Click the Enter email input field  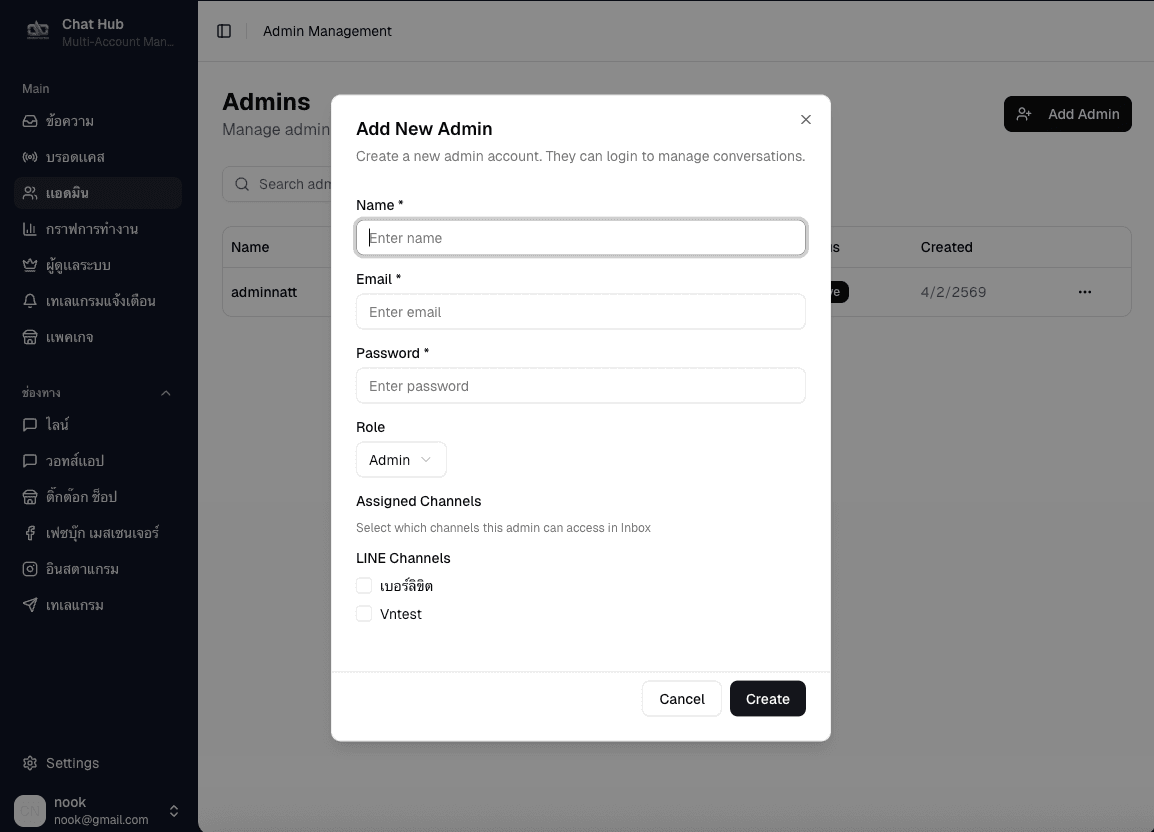coord(580,312)
